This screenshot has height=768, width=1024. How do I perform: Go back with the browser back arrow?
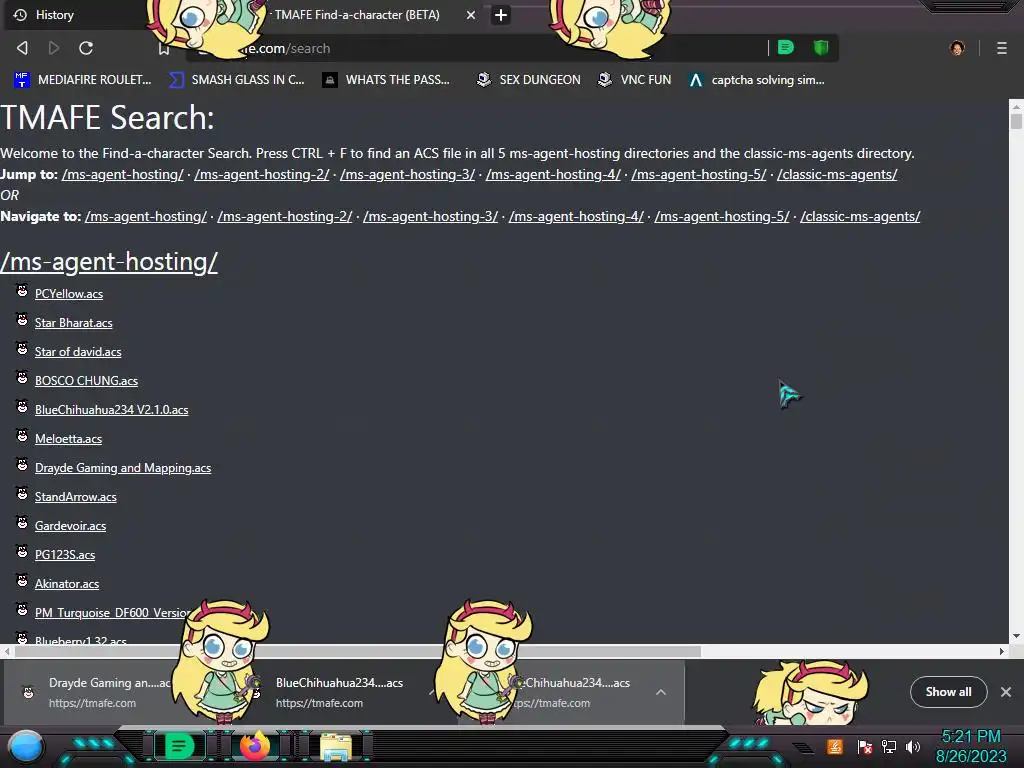[x=22, y=48]
